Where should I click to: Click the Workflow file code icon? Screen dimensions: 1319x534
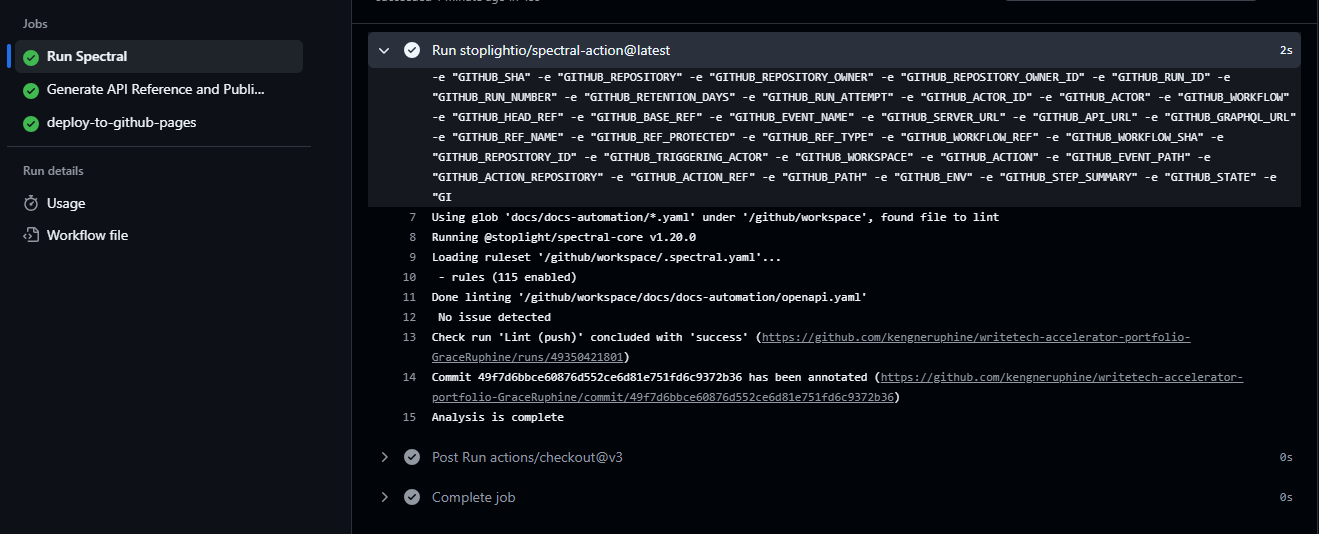[31, 236]
